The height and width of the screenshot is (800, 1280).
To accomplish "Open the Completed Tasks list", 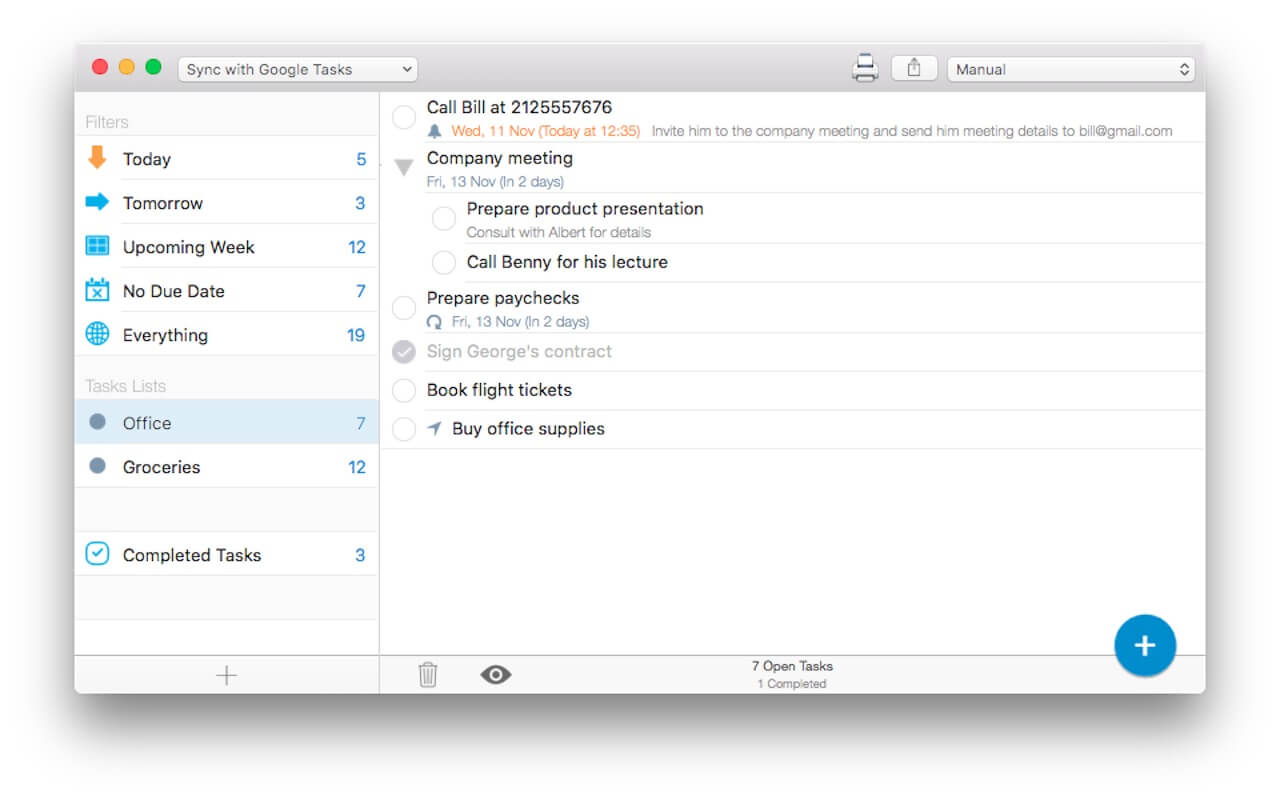I will (x=227, y=554).
